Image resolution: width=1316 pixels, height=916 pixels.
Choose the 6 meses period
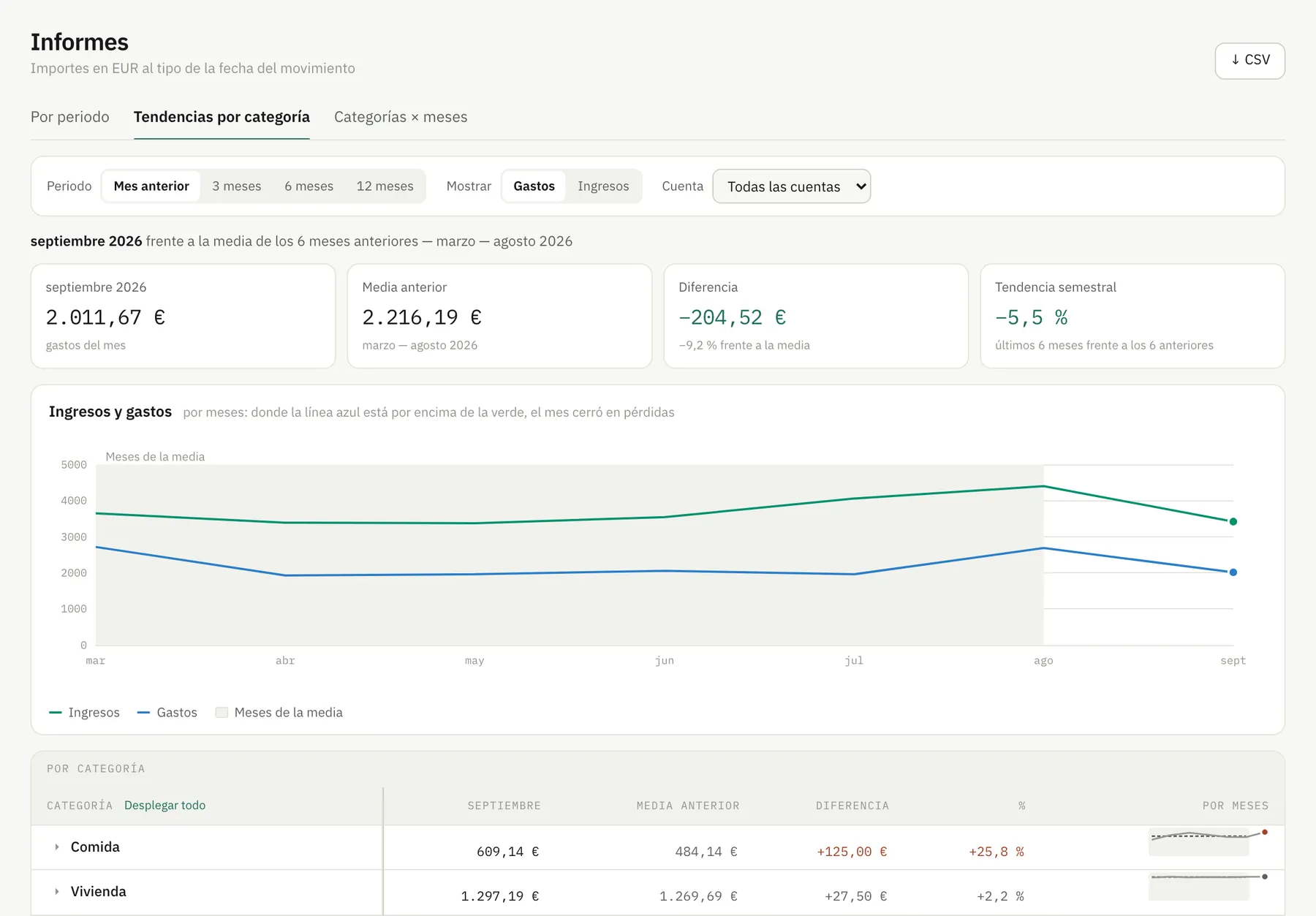[309, 186]
